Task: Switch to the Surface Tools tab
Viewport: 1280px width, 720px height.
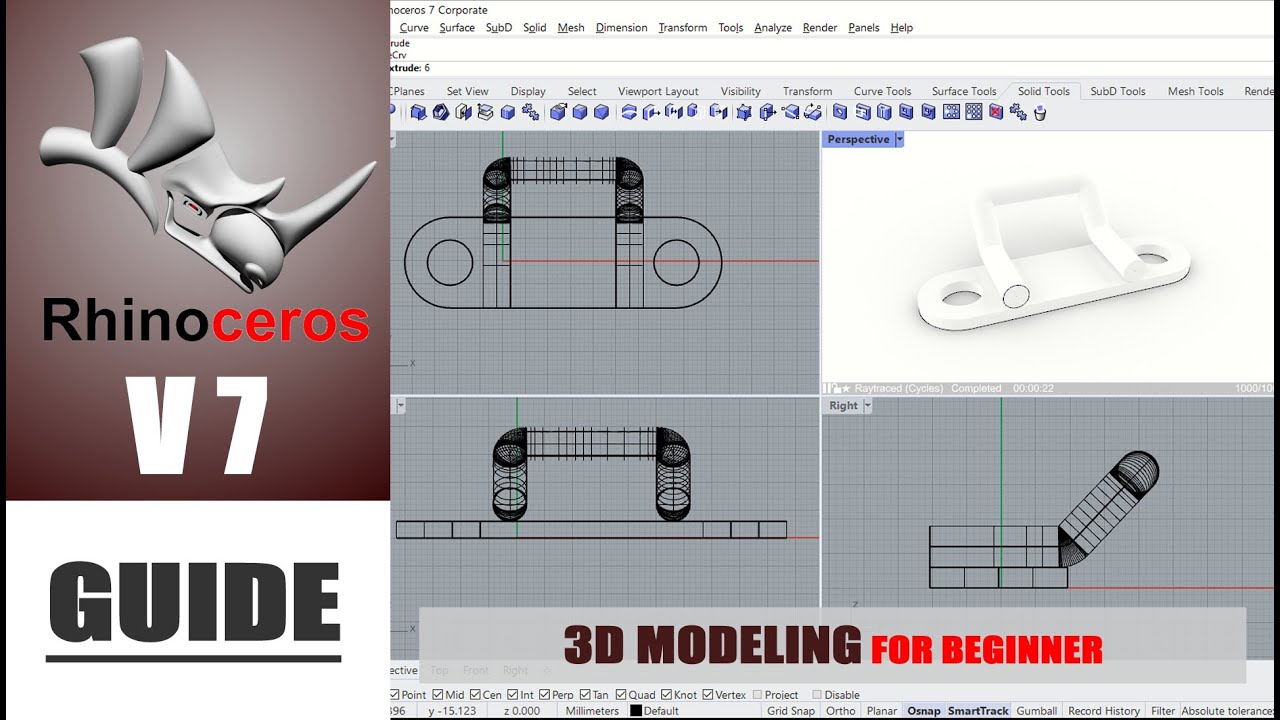Action: coord(964,91)
